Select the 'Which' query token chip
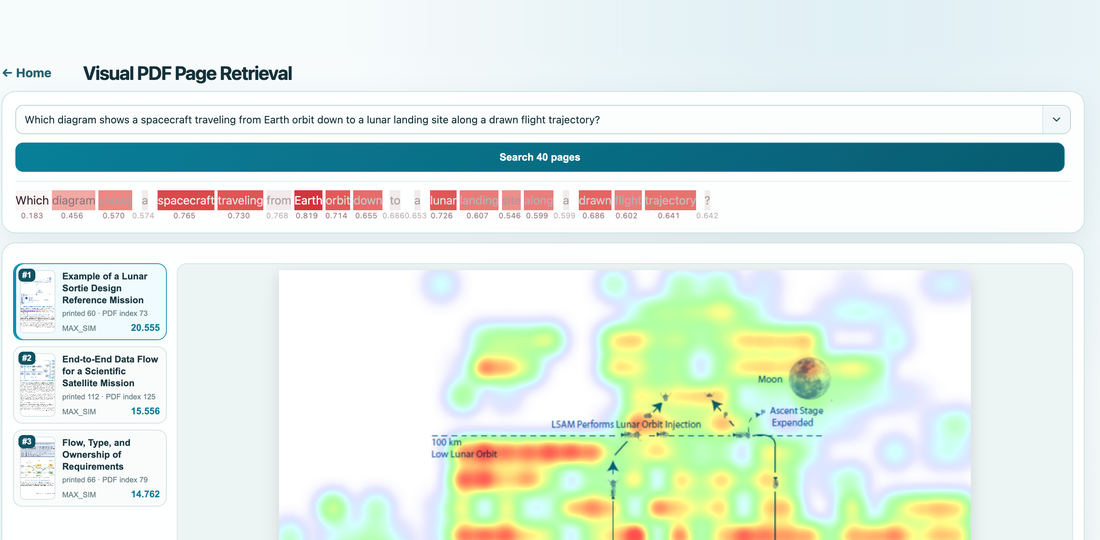1100x540 pixels. [x=32, y=201]
